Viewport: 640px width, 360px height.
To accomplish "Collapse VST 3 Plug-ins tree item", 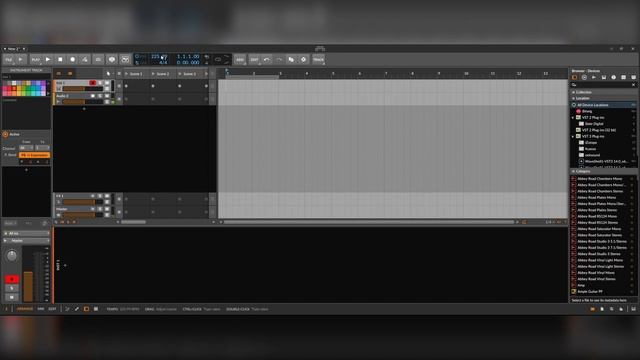I will (573, 136).
